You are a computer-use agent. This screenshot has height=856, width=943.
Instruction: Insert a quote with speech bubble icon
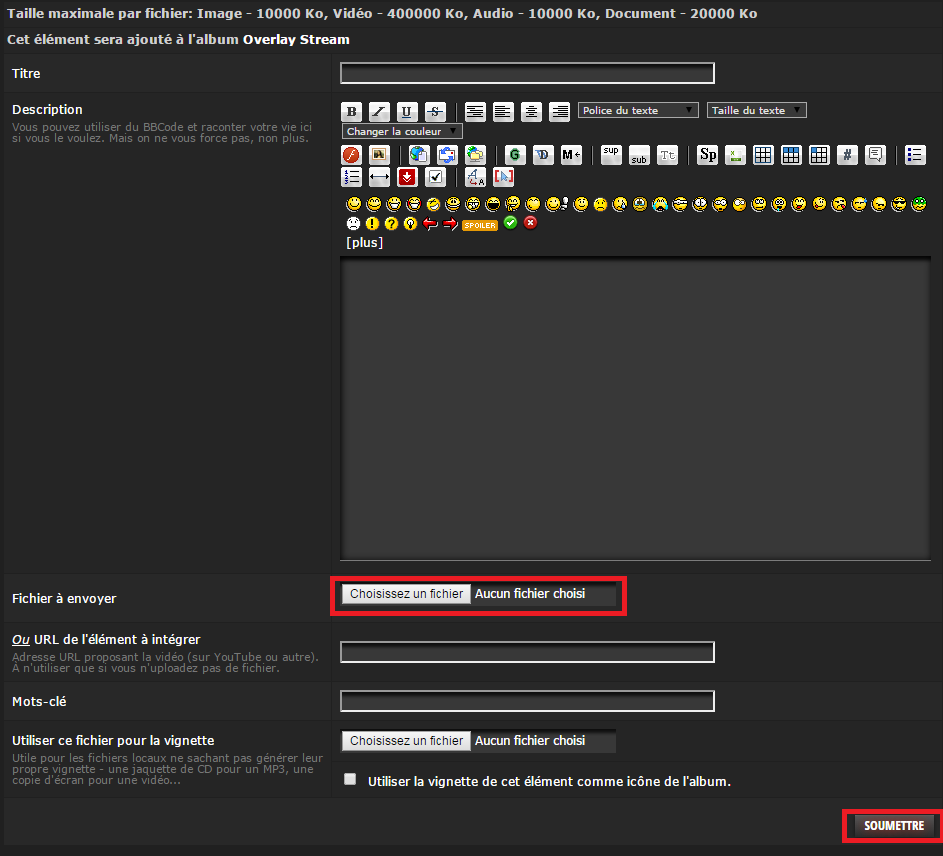click(875, 155)
